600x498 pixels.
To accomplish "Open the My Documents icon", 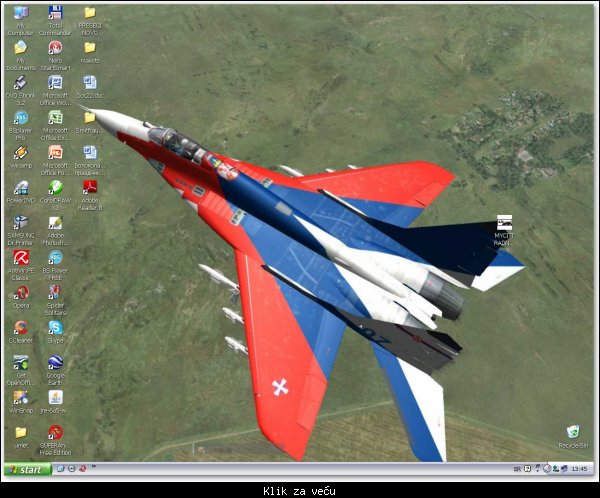I will (x=21, y=55).
